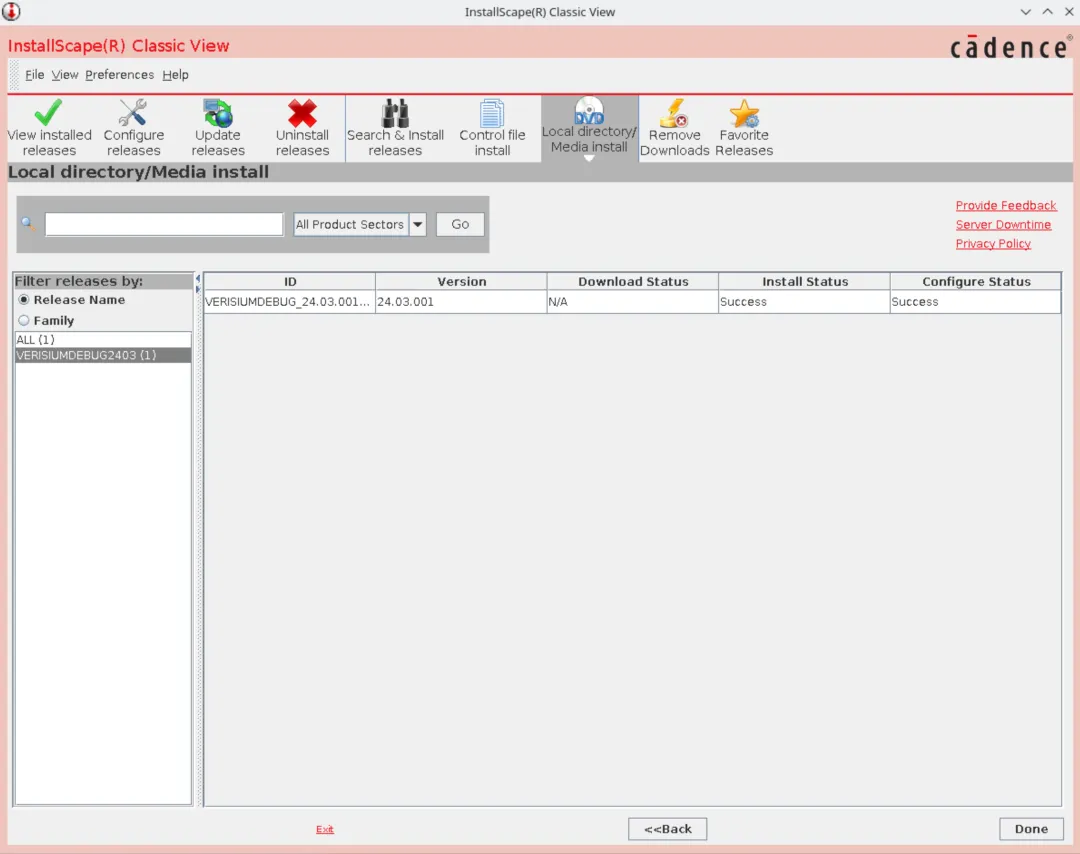This screenshot has width=1080, height=854.
Task: Sort by the Version column header
Action: (461, 281)
